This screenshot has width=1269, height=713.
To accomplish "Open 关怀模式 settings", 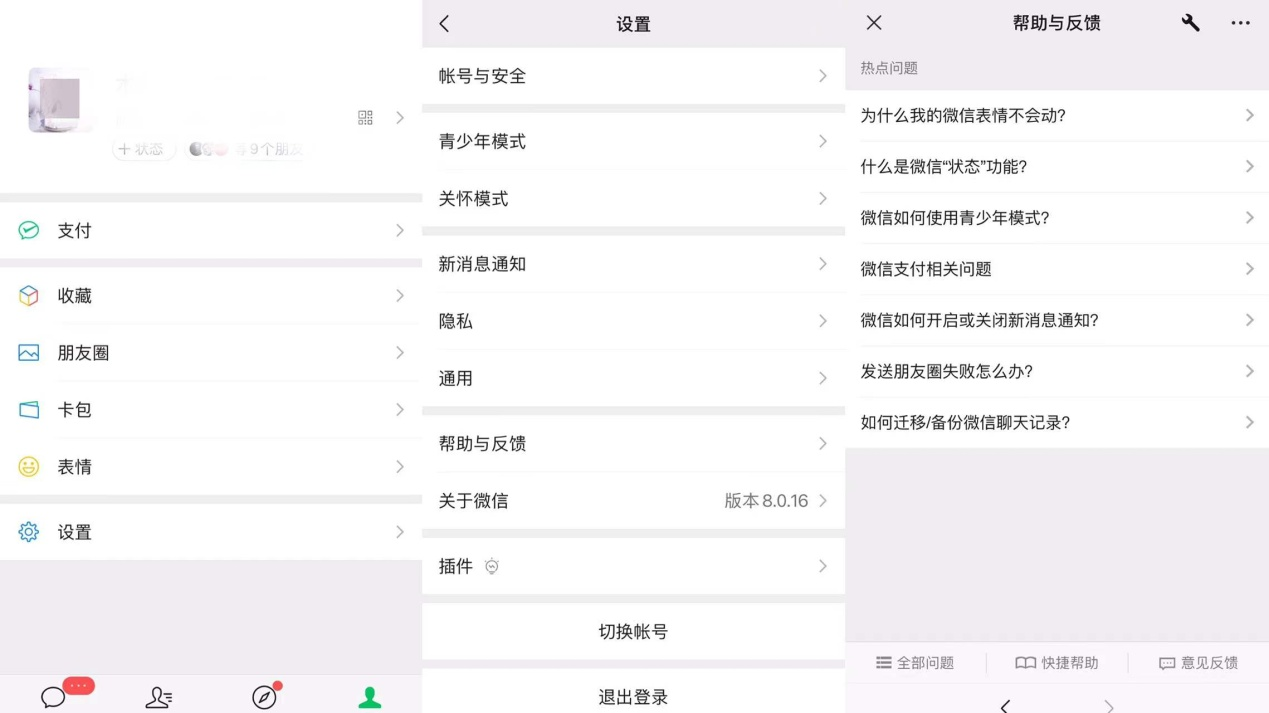I will click(x=634, y=199).
